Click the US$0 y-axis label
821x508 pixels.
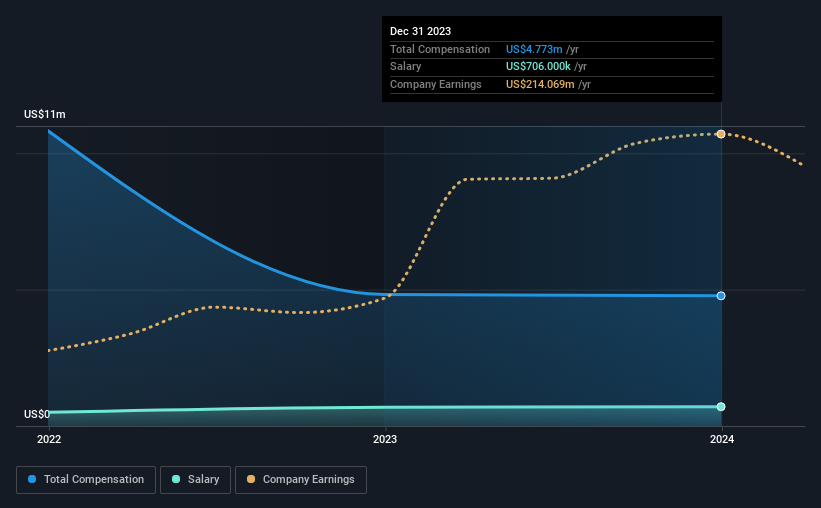(x=37, y=414)
